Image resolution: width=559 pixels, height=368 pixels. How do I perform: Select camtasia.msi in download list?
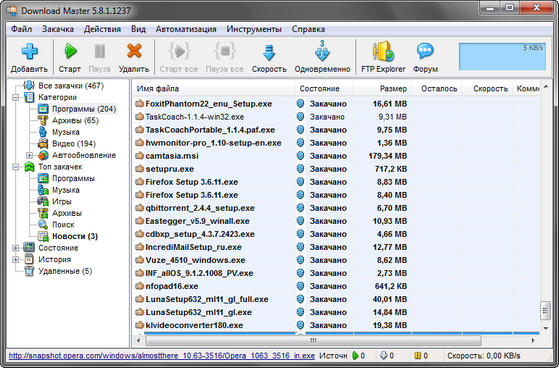tap(172, 156)
